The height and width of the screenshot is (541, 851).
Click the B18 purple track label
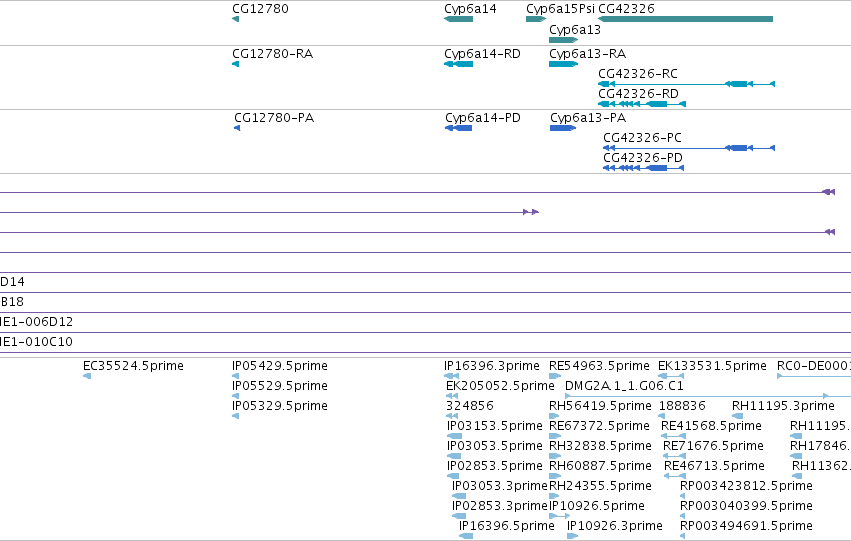[x=11, y=302]
